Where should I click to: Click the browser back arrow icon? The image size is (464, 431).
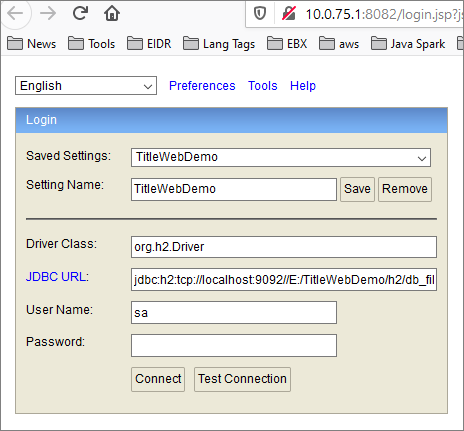click(x=15, y=14)
